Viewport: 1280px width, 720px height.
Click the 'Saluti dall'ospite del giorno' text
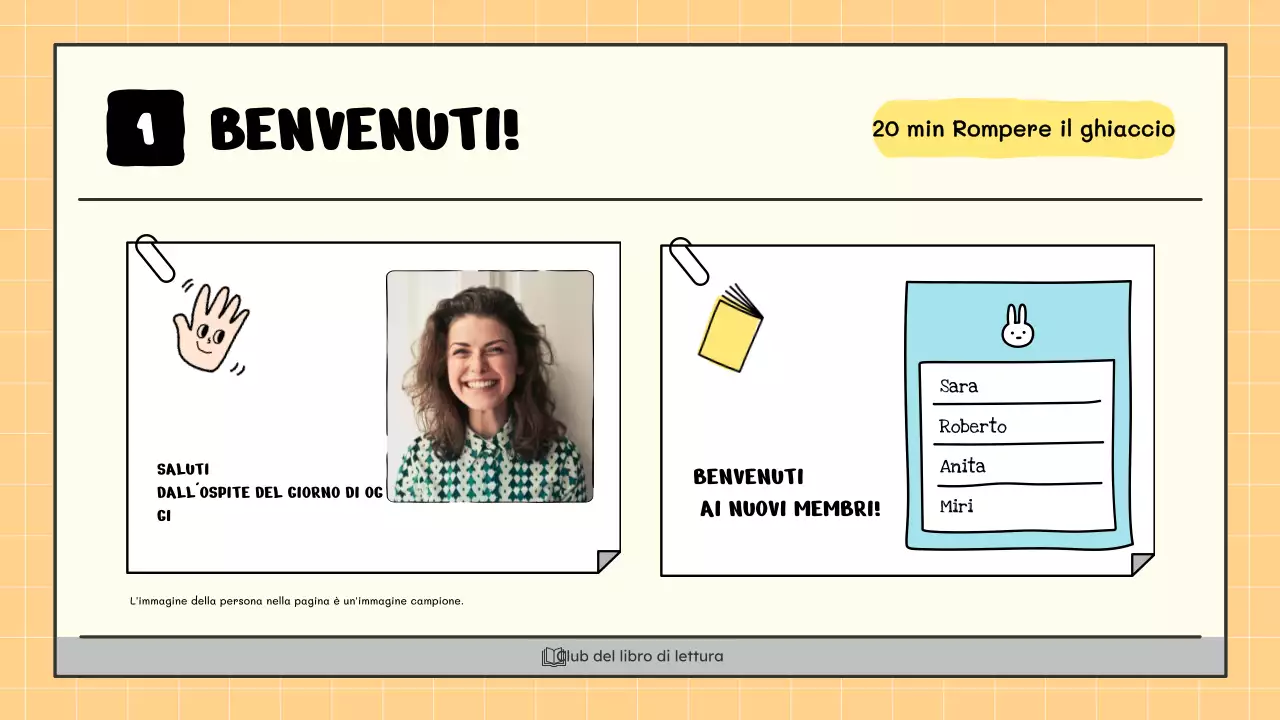coord(268,492)
